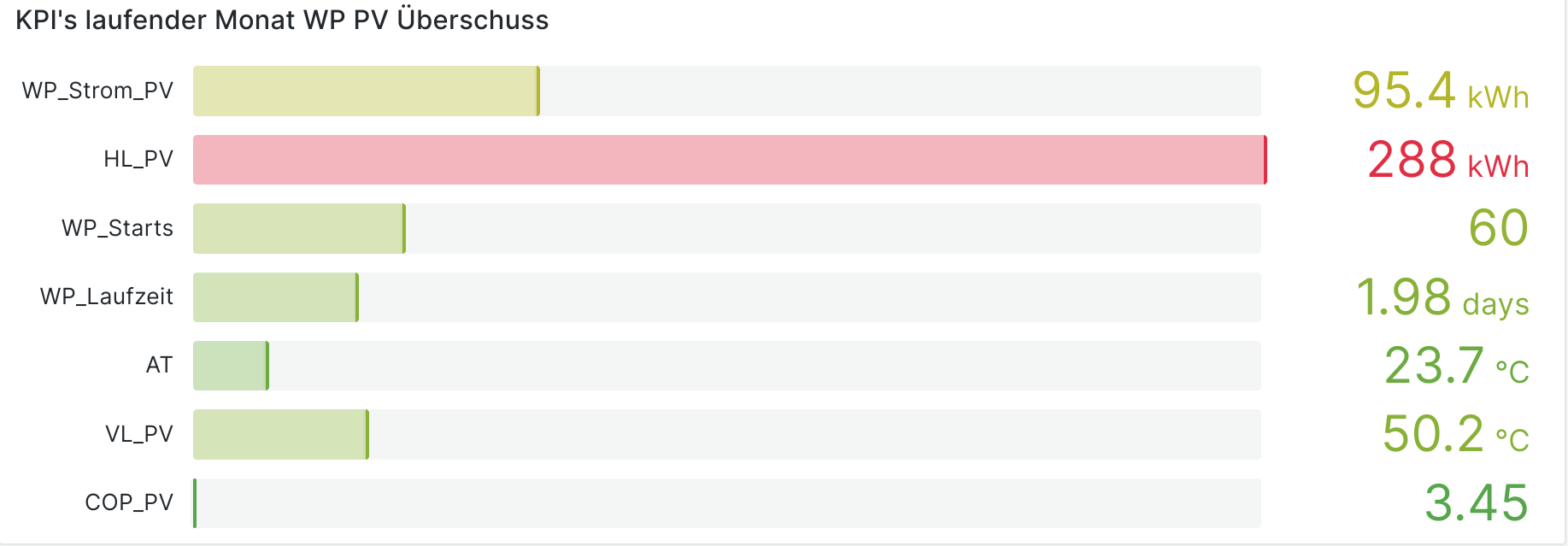The image size is (1568, 546).
Task: Click the 50.2 °C value
Action: coord(1455,434)
